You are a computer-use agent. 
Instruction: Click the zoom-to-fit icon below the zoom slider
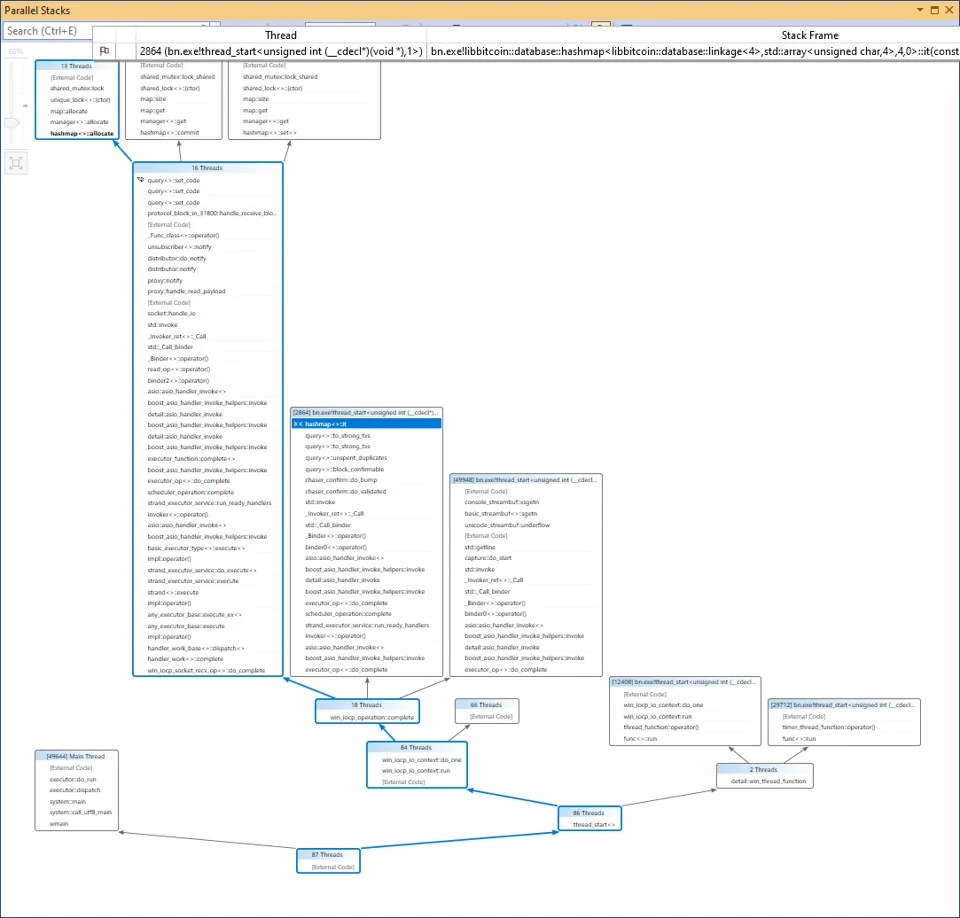[16, 163]
